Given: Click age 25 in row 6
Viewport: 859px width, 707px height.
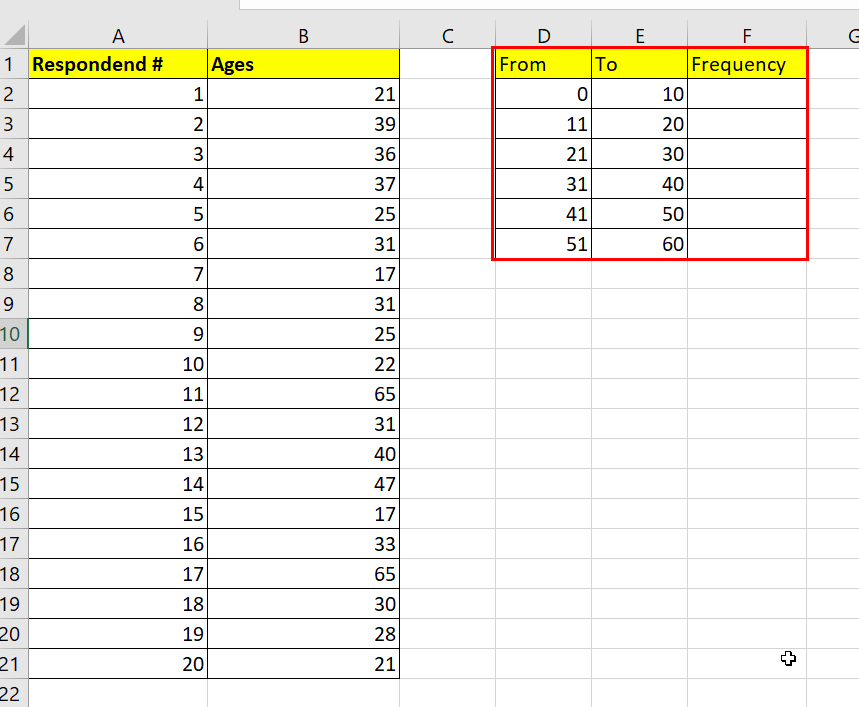Looking at the screenshot, I should tap(303, 214).
